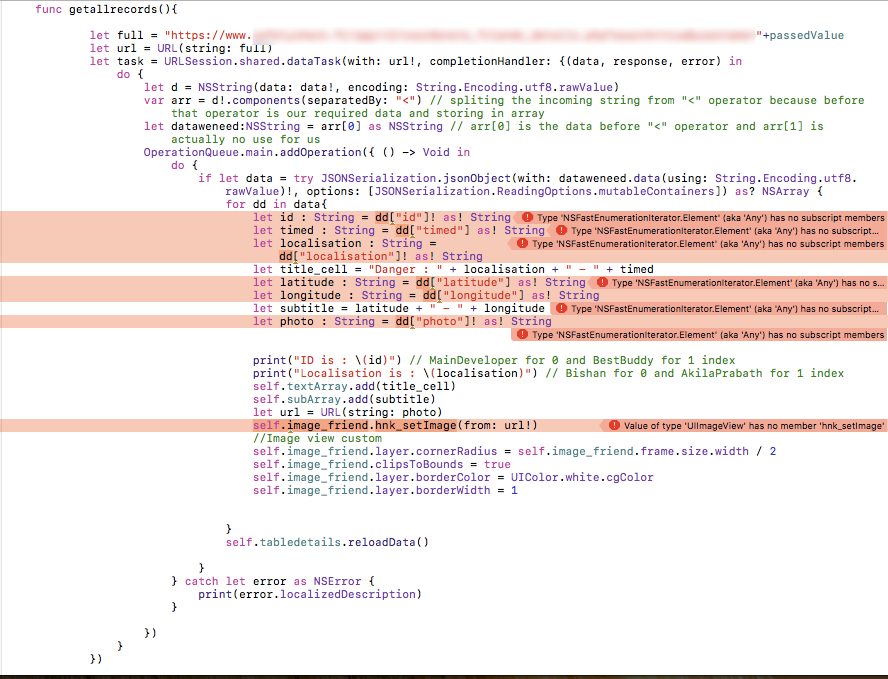Click the comment 'actually no use for us'
888x679 pixels.
(246, 139)
